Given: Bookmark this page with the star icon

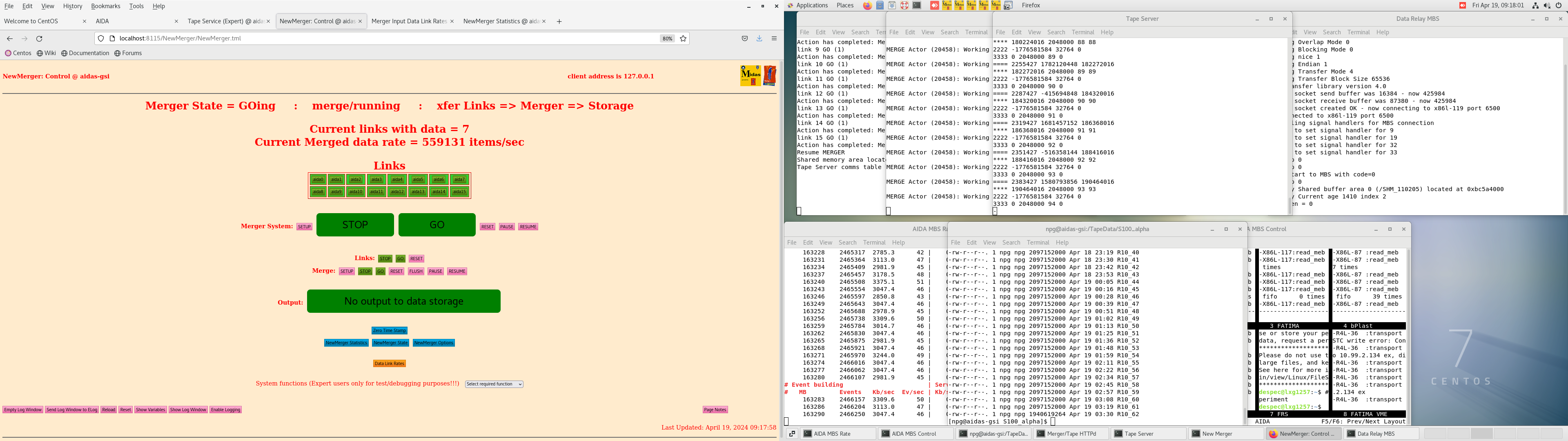Looking at the screenshot, I should click(683, 38).
